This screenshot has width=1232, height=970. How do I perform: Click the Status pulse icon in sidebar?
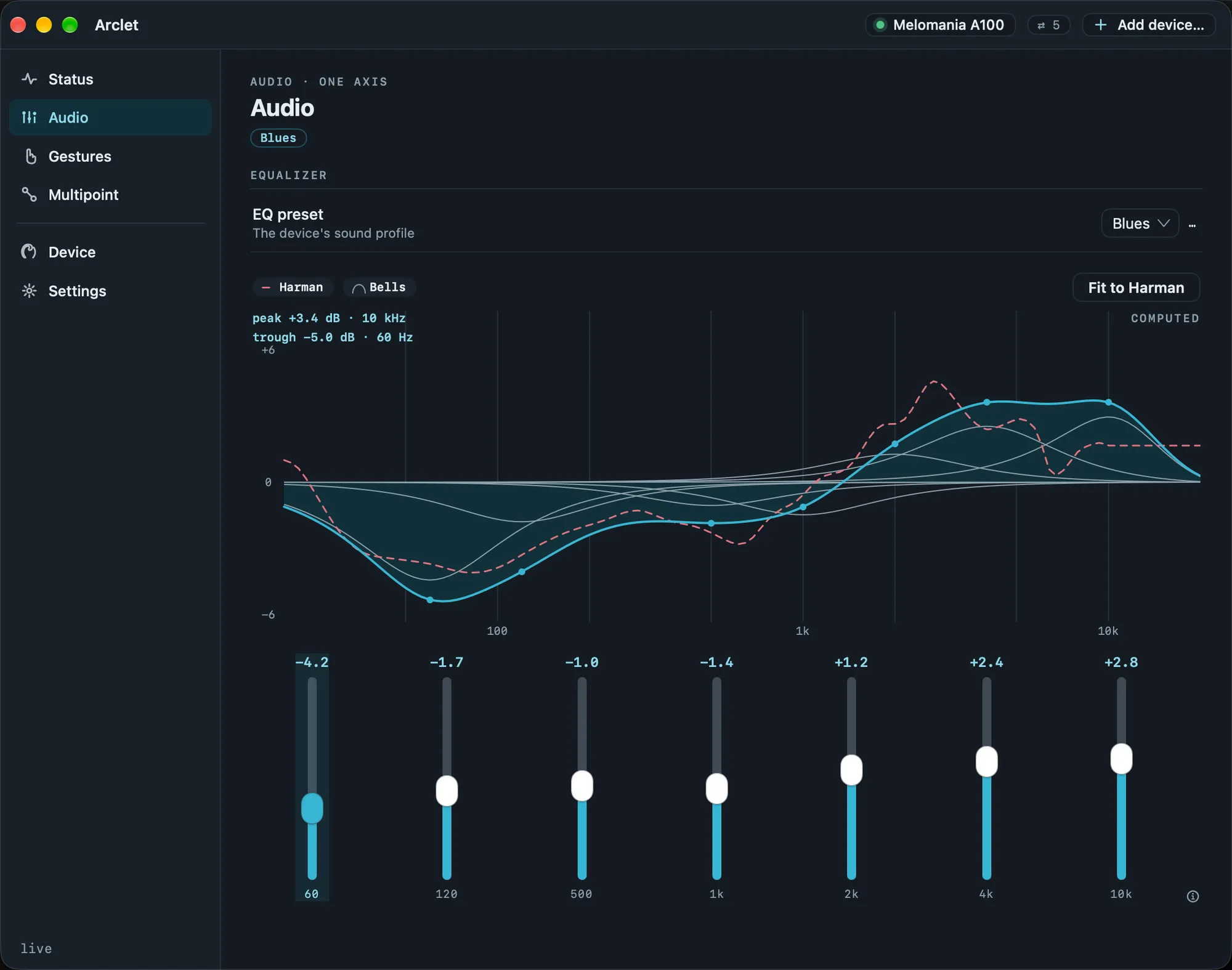[29, 79]
